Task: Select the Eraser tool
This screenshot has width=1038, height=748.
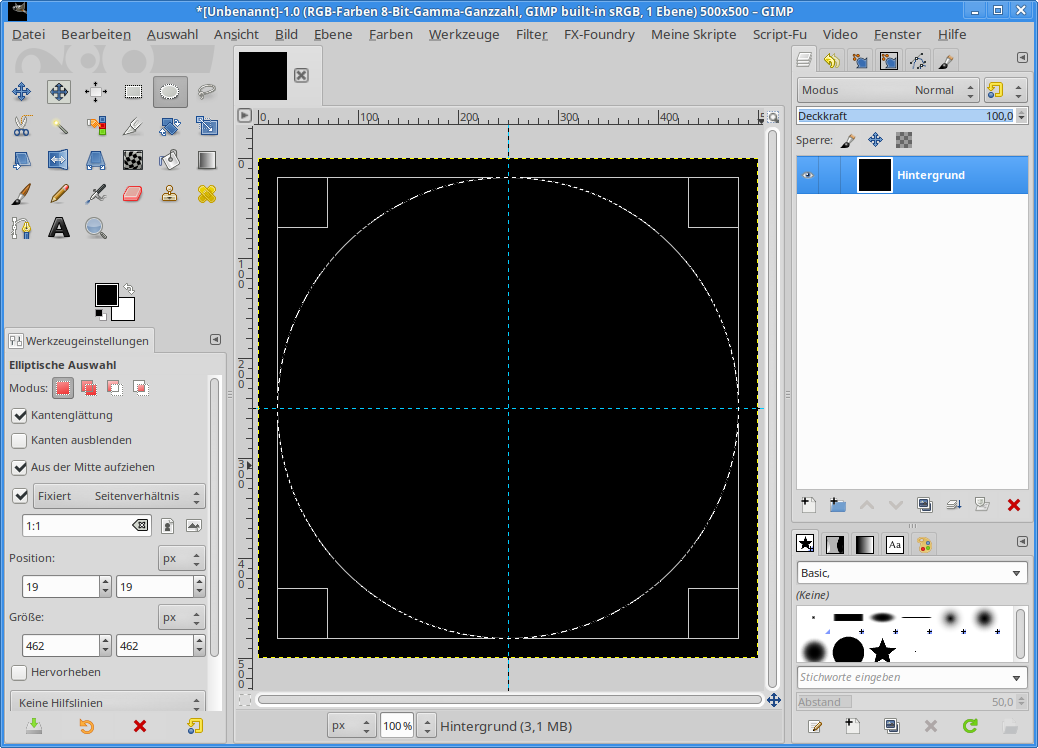Action: (133, 193)
